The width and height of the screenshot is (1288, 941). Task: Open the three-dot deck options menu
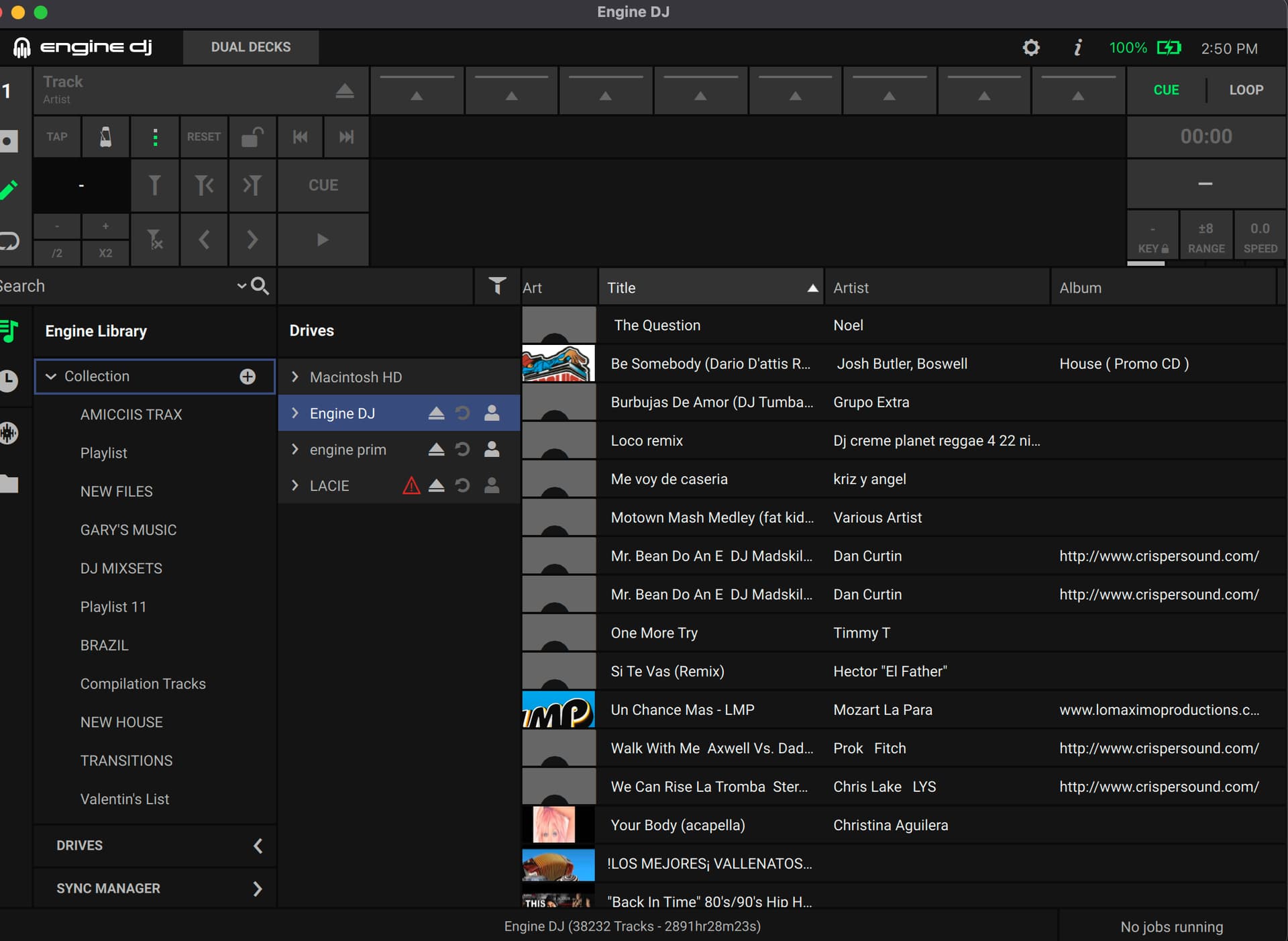(155, 137)
